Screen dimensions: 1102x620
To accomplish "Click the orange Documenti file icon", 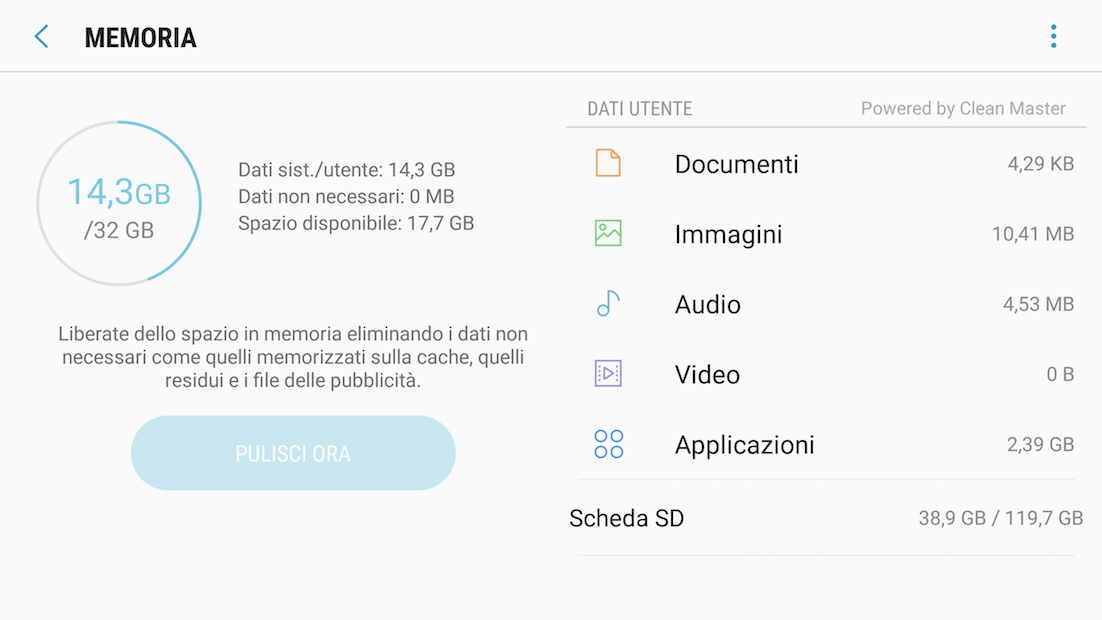I will tap(608, 163).
